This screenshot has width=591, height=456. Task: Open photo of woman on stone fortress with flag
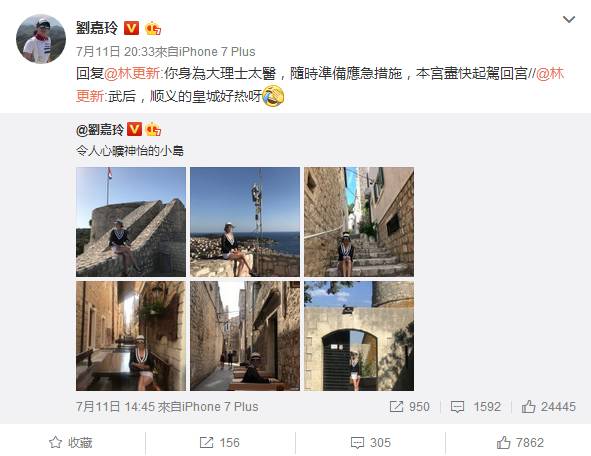[131, 222]
